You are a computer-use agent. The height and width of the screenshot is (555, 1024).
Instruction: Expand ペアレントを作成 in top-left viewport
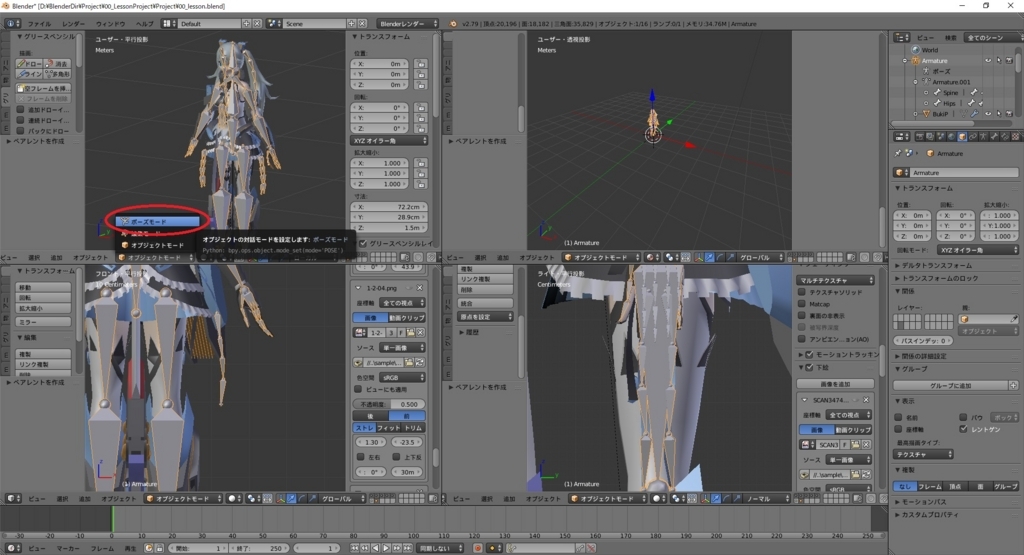37,141
